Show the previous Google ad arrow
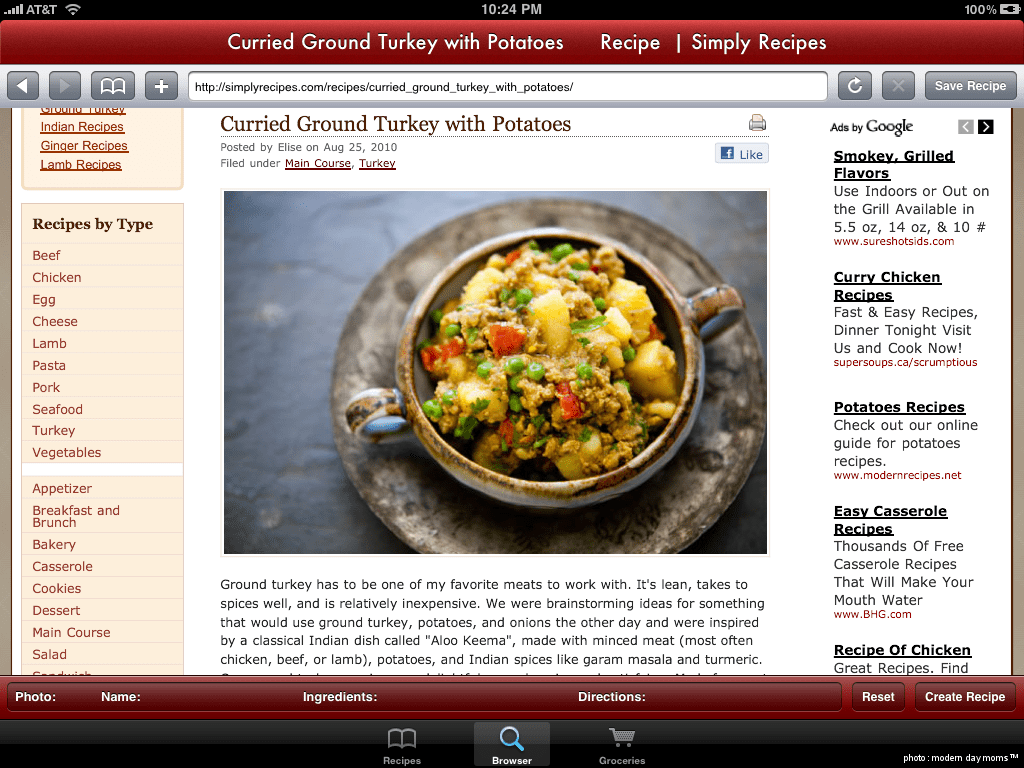The image size is (1024, 768). click(966, 127)
